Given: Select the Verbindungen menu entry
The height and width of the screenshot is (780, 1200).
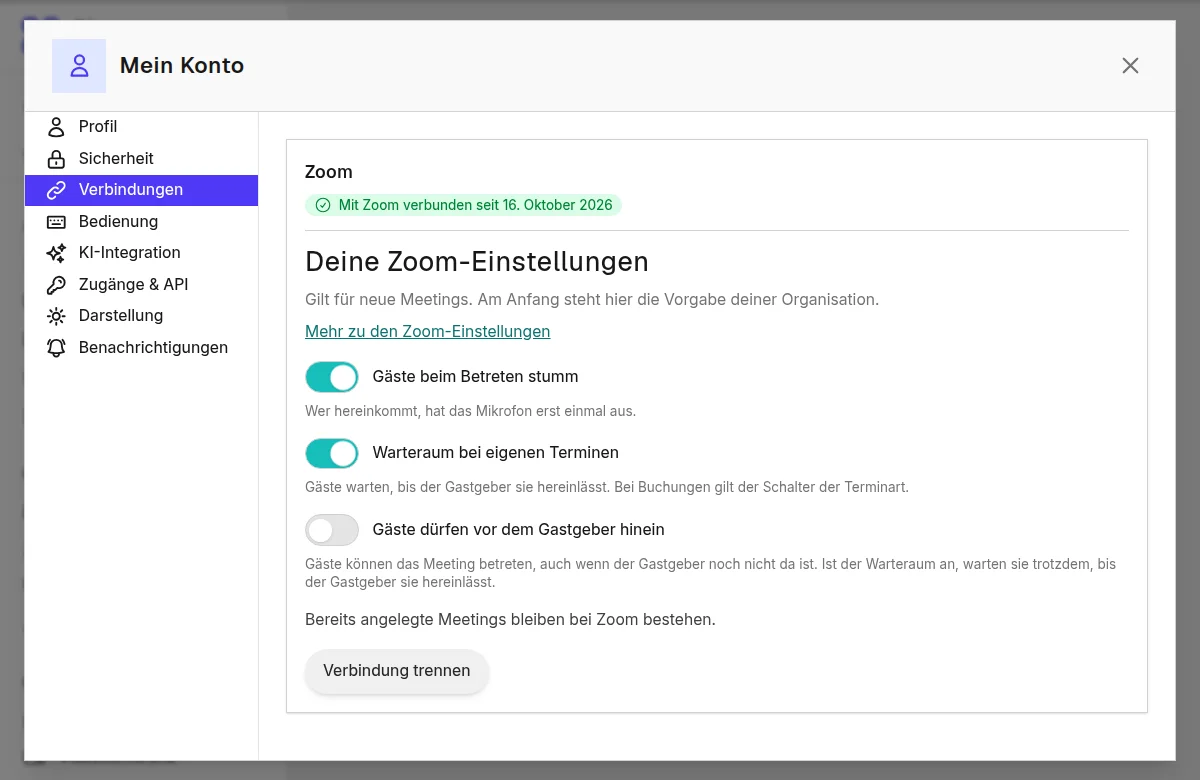Looking at the screenshot, I should [x=141, y=190].
